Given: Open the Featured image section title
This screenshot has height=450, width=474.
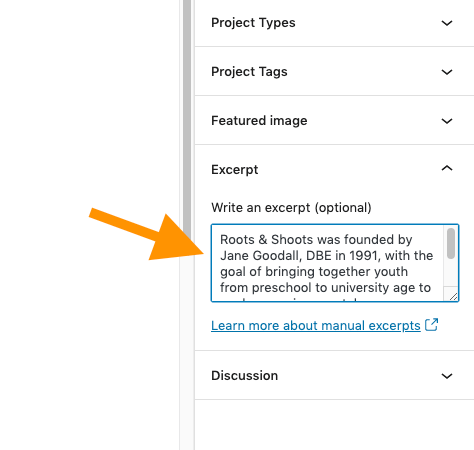Looking at the screenshot, I should [x=259, y=120].
